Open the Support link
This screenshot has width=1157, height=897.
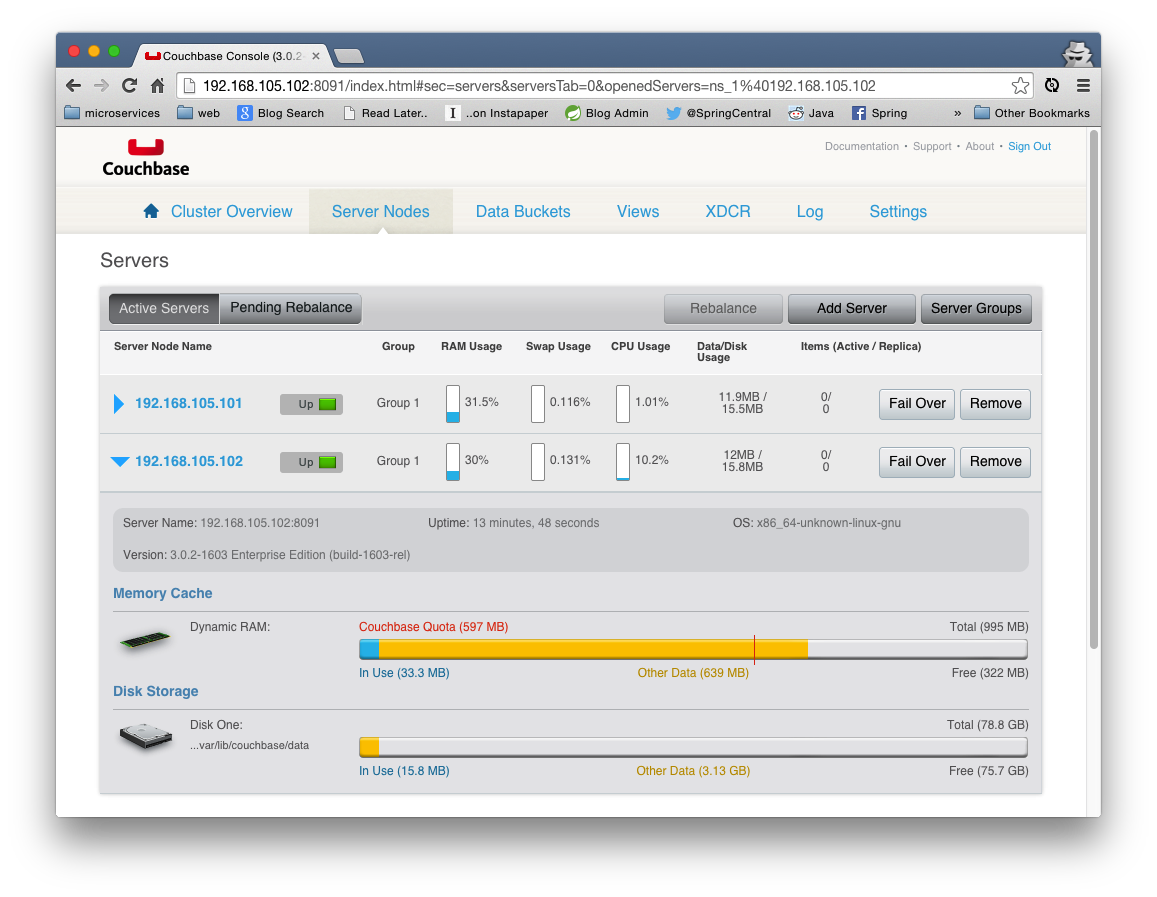coord(932,146)
